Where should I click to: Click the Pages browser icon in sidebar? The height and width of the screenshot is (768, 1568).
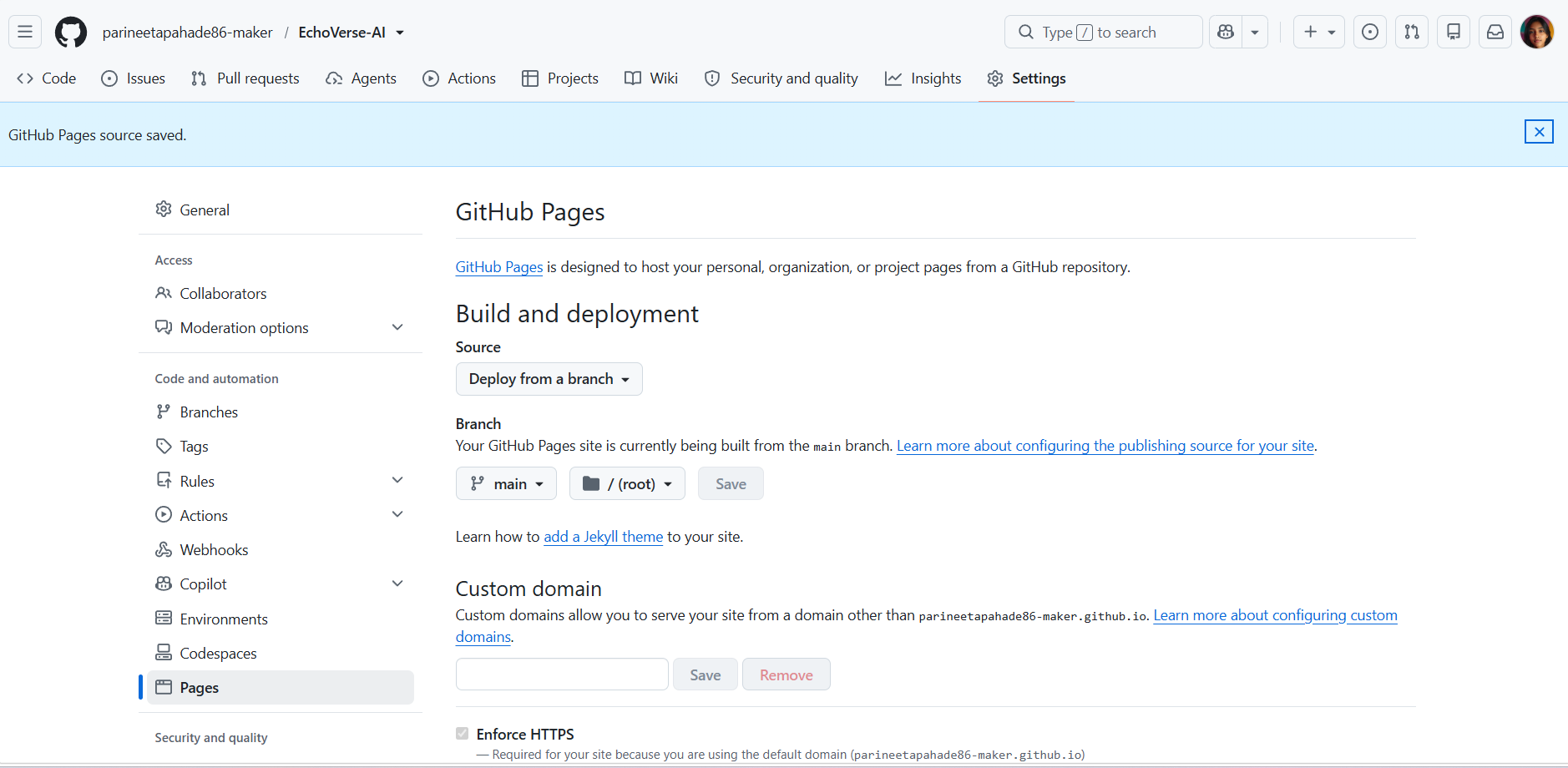pyautogui.click(x=164, y=687)
